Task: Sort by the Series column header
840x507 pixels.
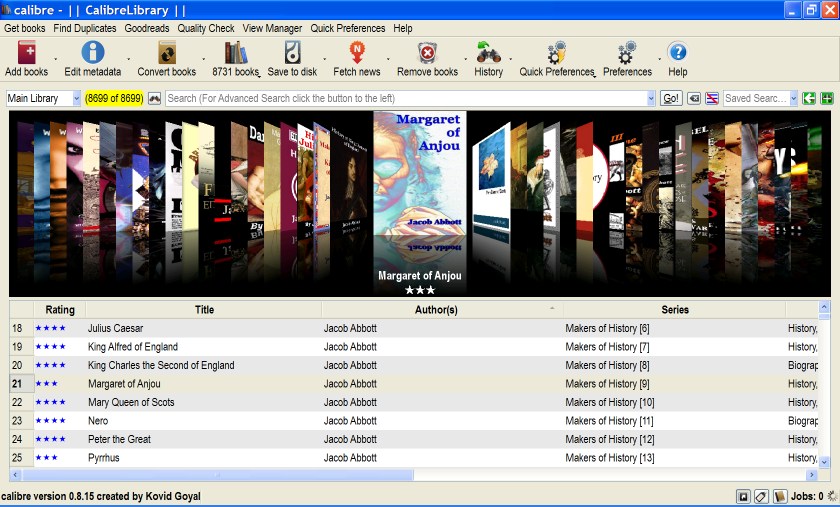Action: click(674, 310)
